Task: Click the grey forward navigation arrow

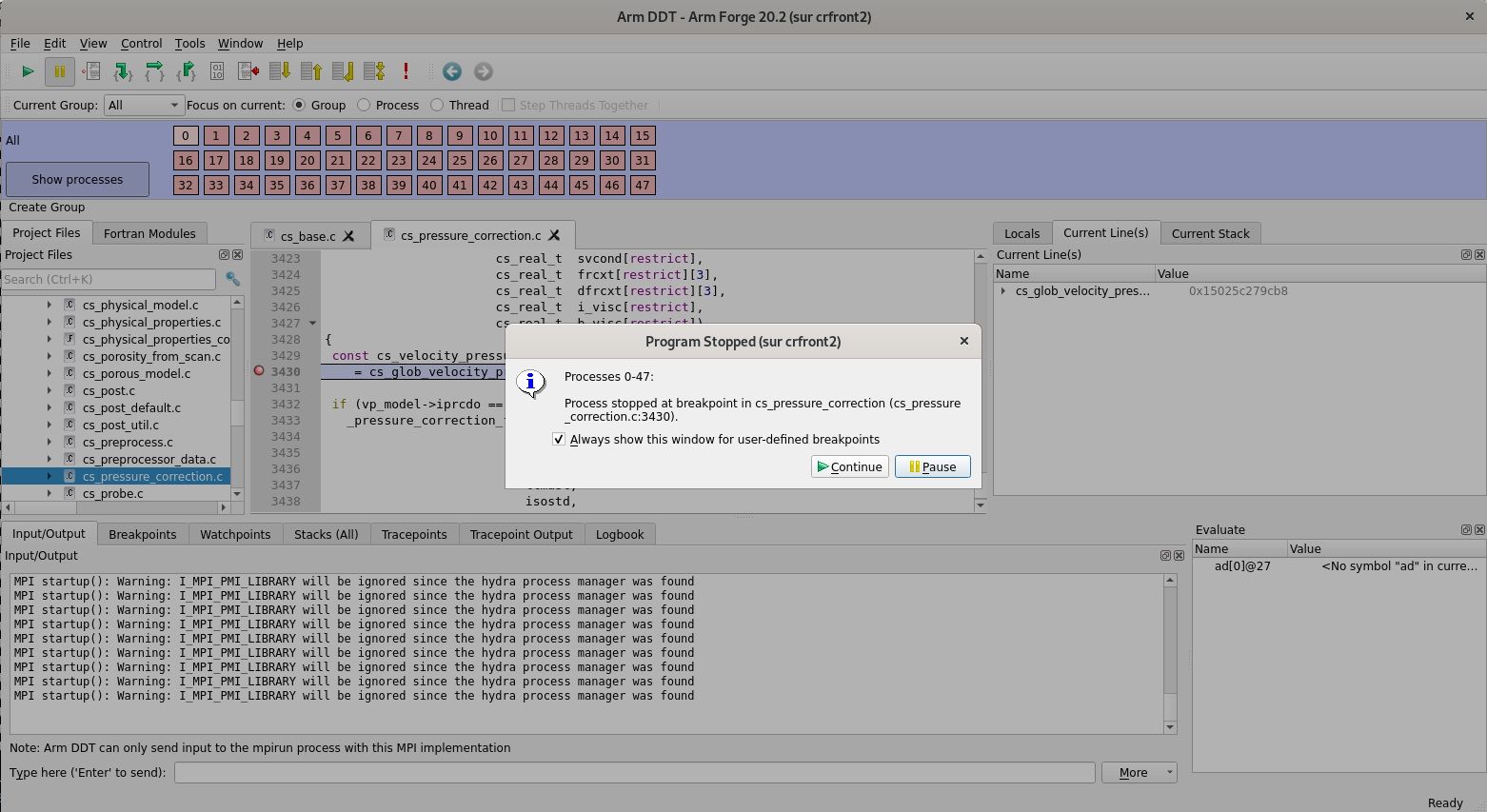Action: [x=484, y=71]
